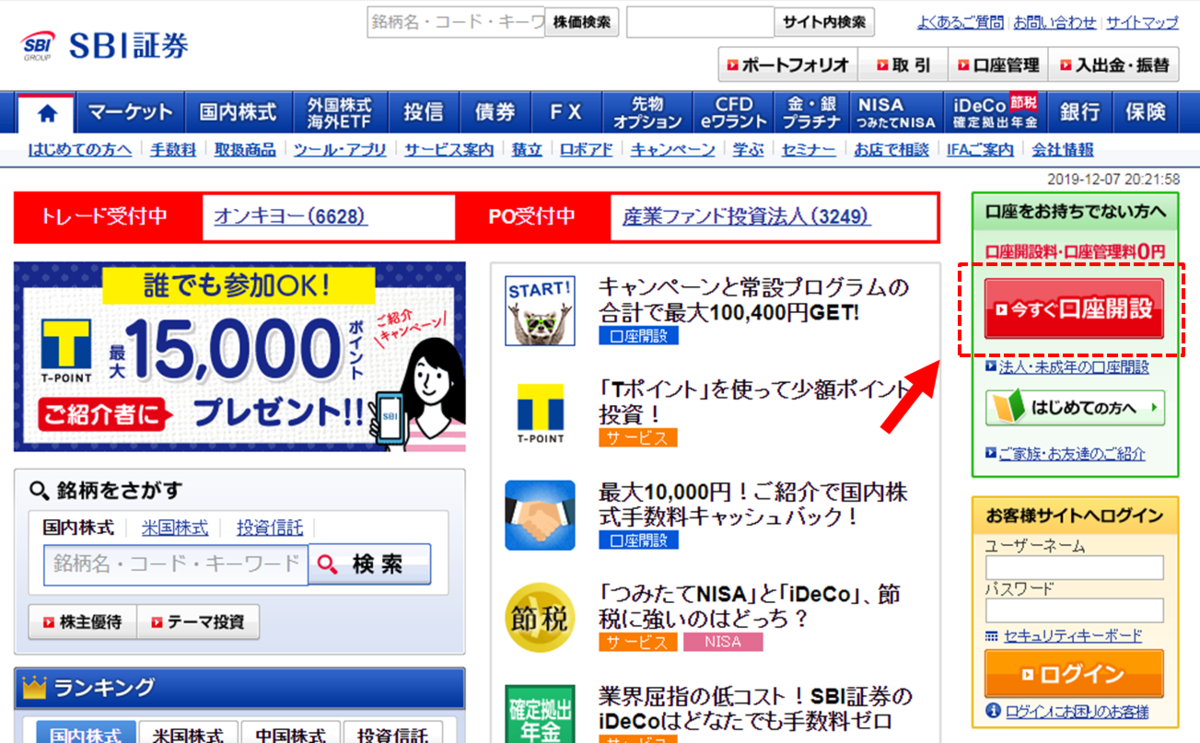Open the セキュリティキーボード link
Image resolution: width=1200 pixels, height=743 pixels.
click(x=1072, y=636)
